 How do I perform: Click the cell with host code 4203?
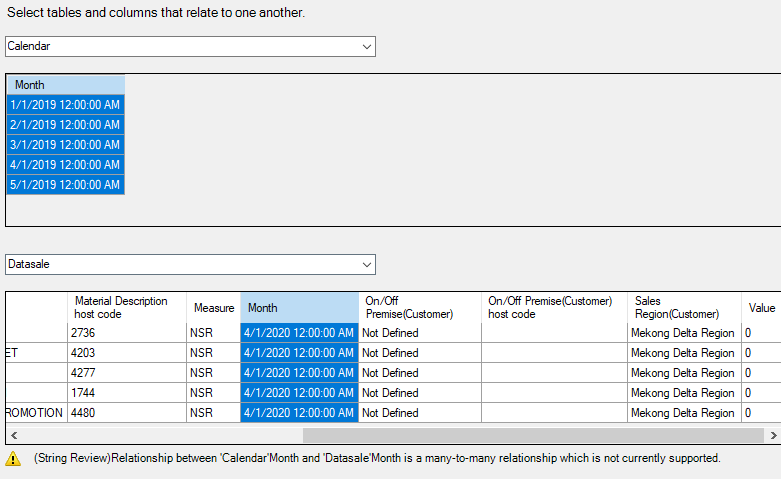(126, 353)
